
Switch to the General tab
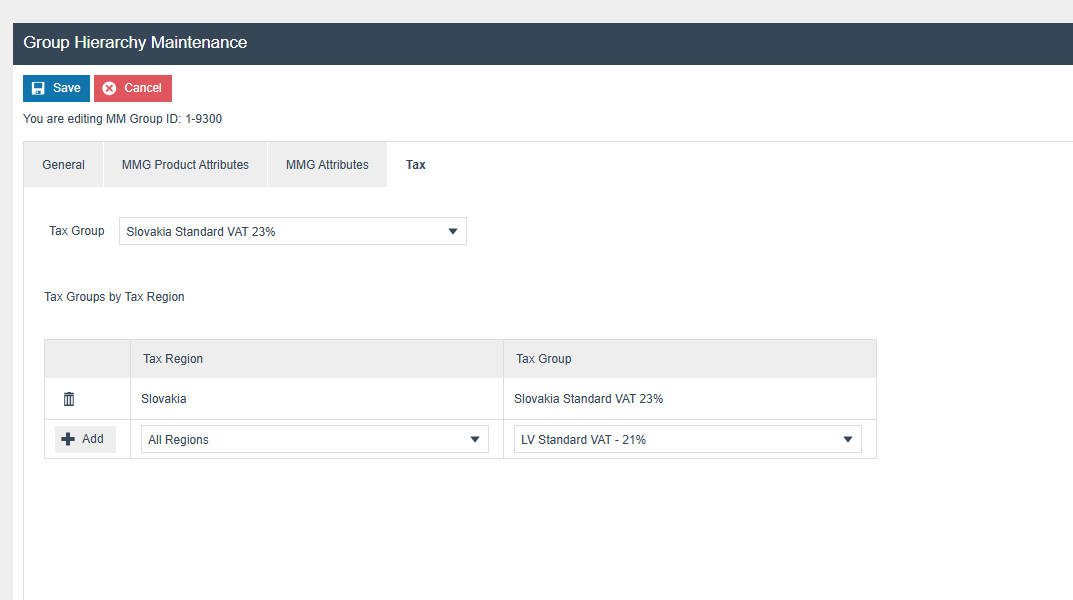pos(63,165)
